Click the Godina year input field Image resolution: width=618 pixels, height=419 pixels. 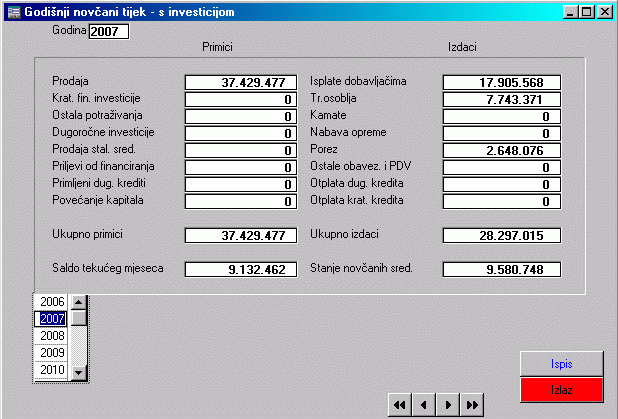tap(109, 32)
